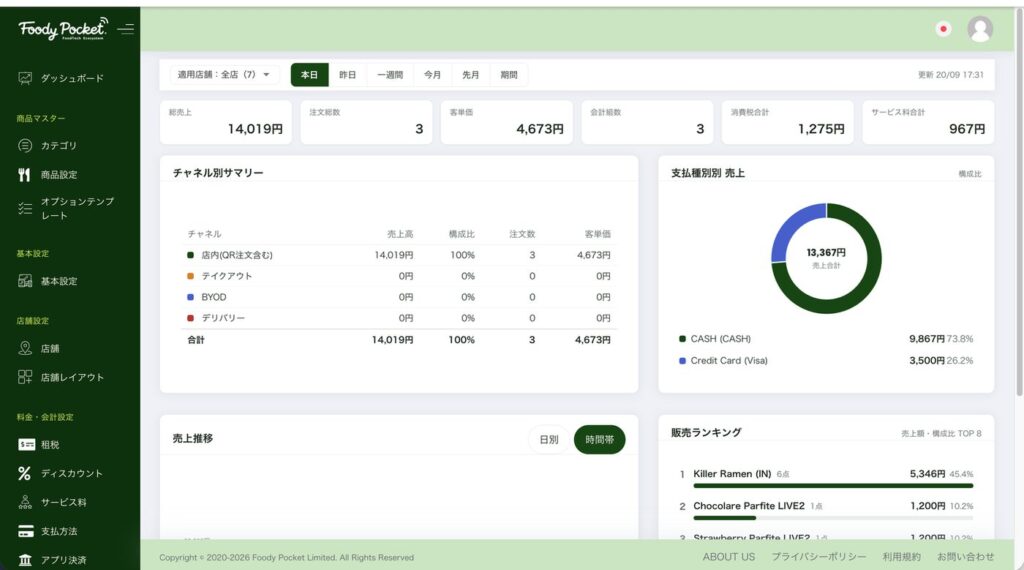Switch sales trend to 日別 view
The height and width of the screenshot is (570, 1024).
point(549,439)
